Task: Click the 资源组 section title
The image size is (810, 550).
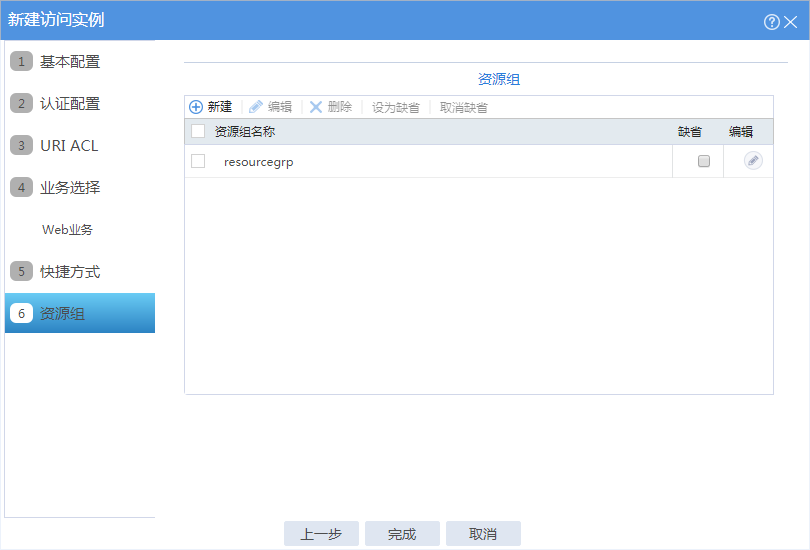Action: 499,79
